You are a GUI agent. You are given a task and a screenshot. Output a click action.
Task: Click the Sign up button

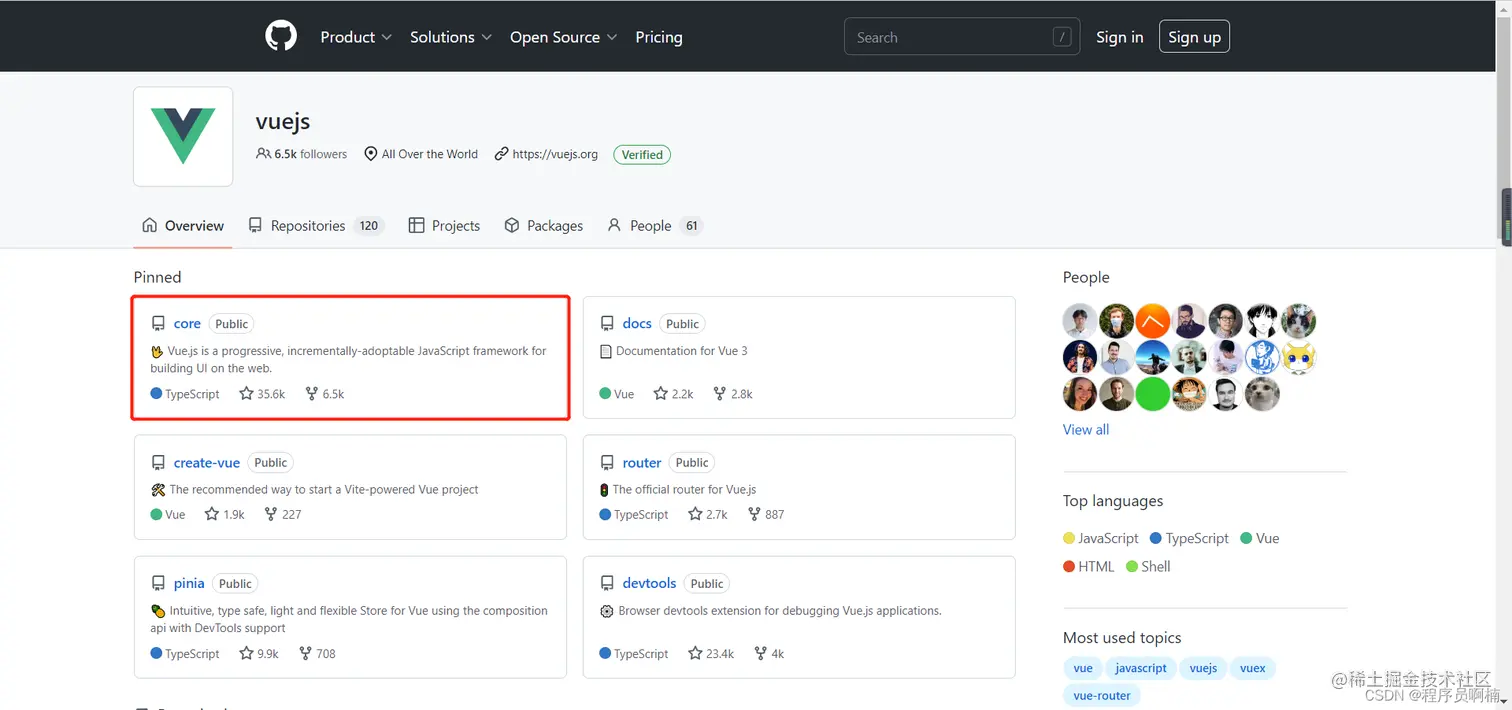click(x=1194, y=37)
